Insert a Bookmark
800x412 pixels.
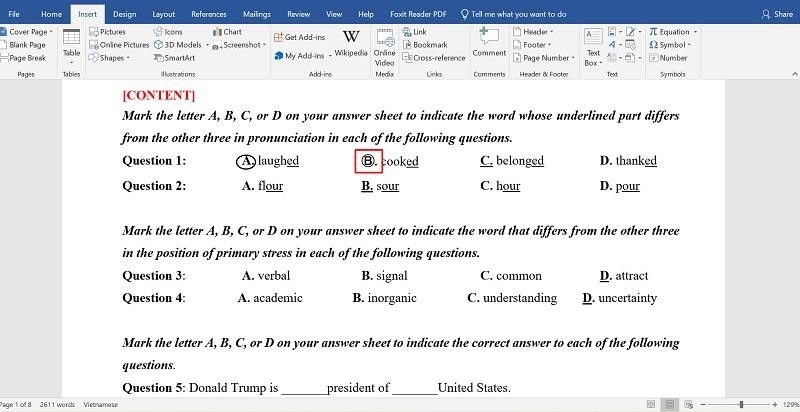click(x=424, y=45)
